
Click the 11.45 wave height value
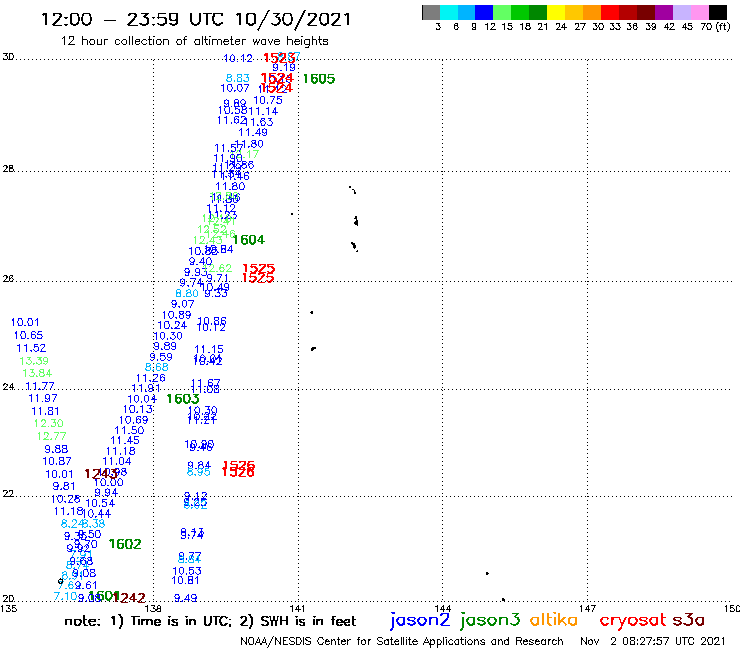point(125,441)
